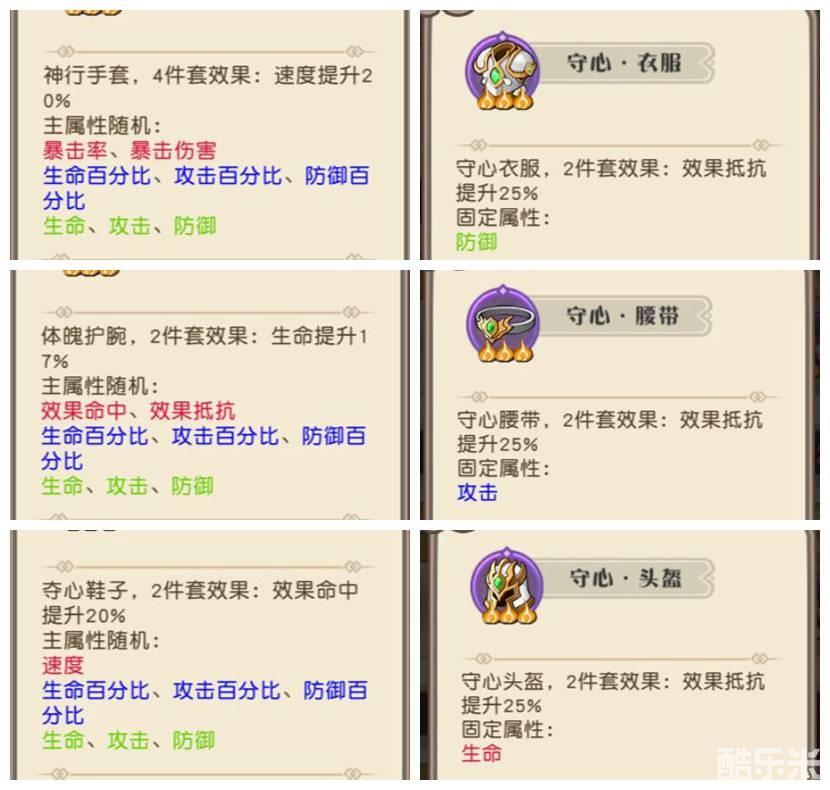The height and width of the screenshot is (790, 830).
Task: Select the 守心·头盔 title banner
Action: tap(627, 578)
